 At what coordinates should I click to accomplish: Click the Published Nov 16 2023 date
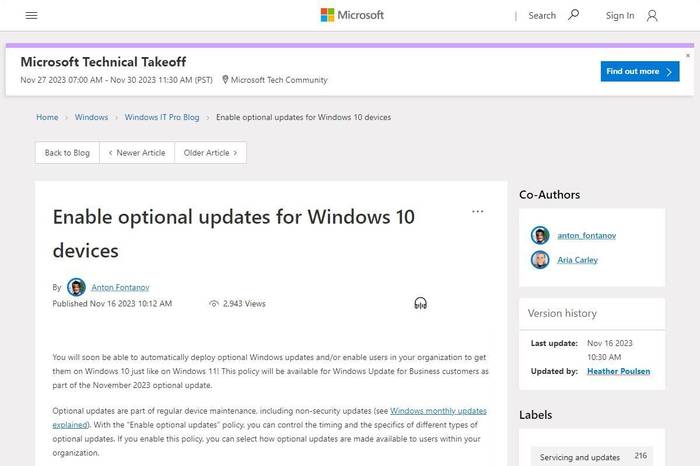pos(112,304)
